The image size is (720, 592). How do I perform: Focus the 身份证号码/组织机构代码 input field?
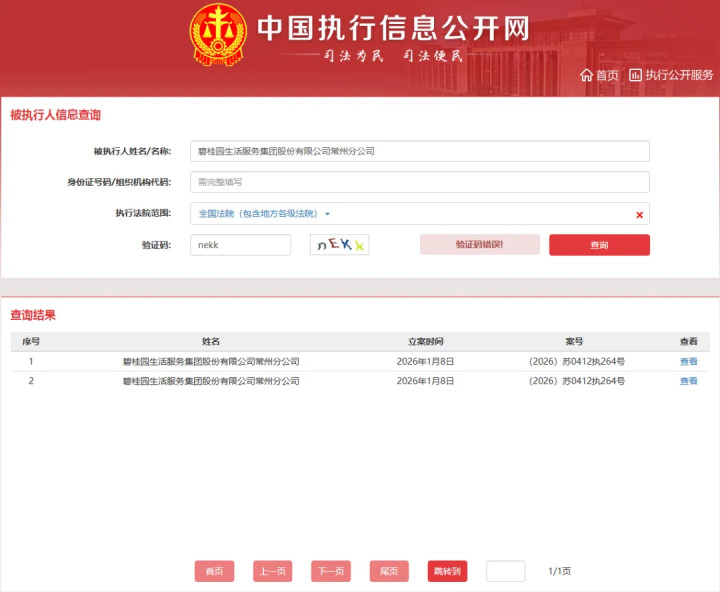click(420, 182)
